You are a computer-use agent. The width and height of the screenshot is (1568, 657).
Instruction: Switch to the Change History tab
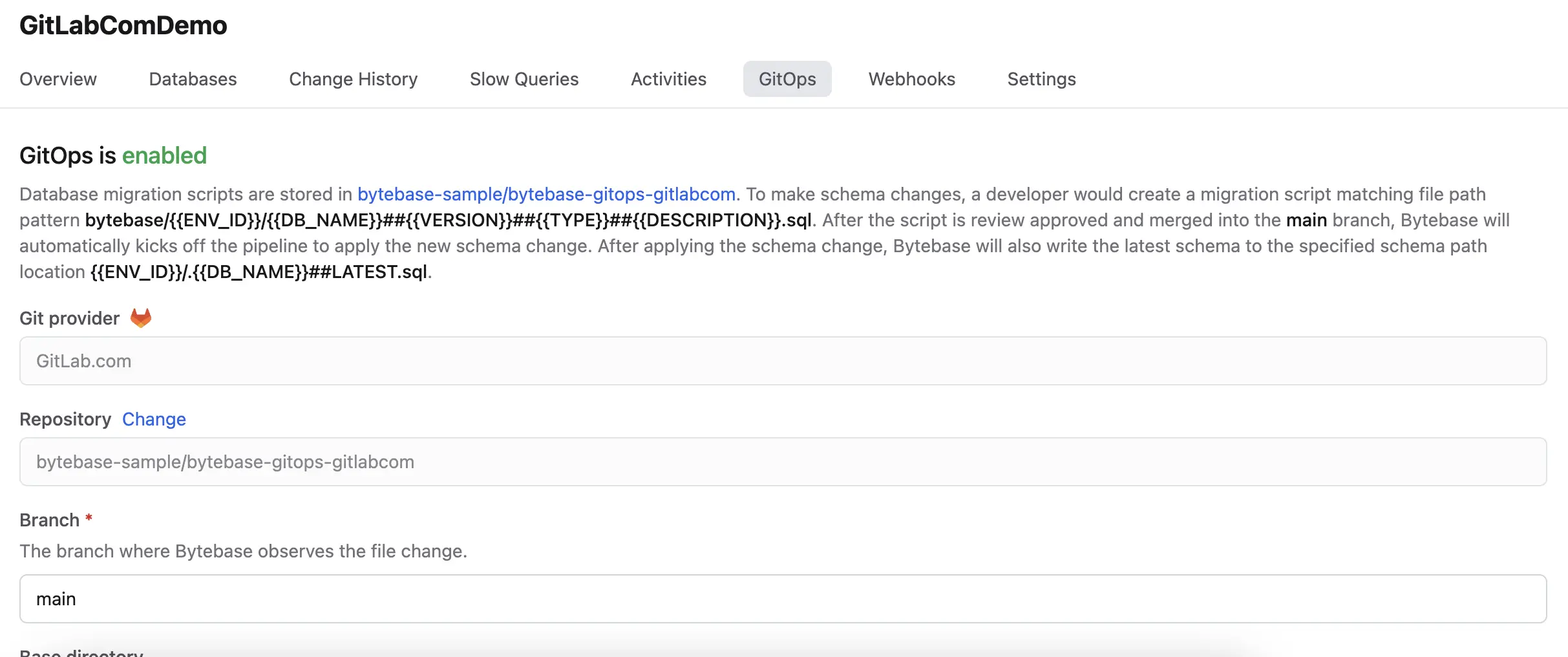click(x=353, y=79)
